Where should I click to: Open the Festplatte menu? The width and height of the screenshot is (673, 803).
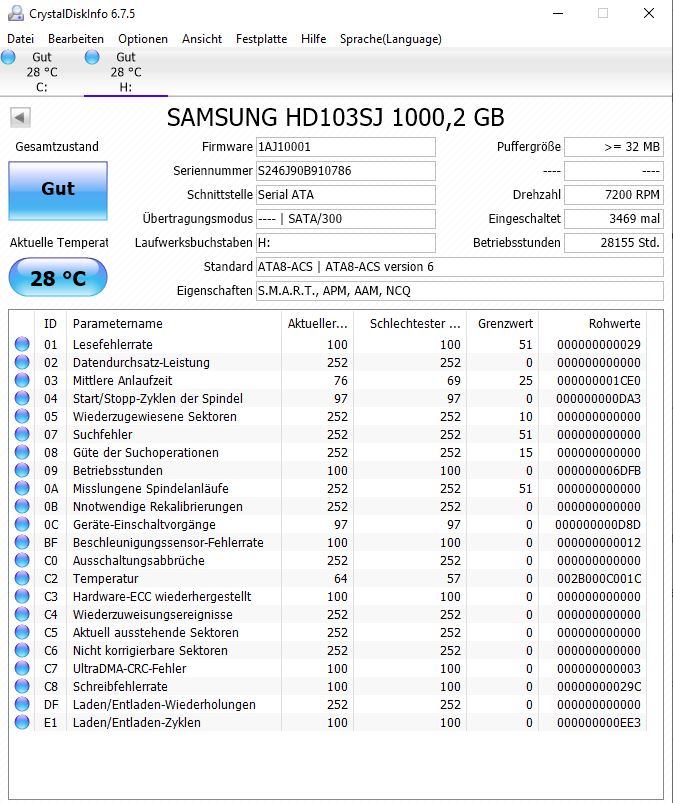(x=261, y=39)
